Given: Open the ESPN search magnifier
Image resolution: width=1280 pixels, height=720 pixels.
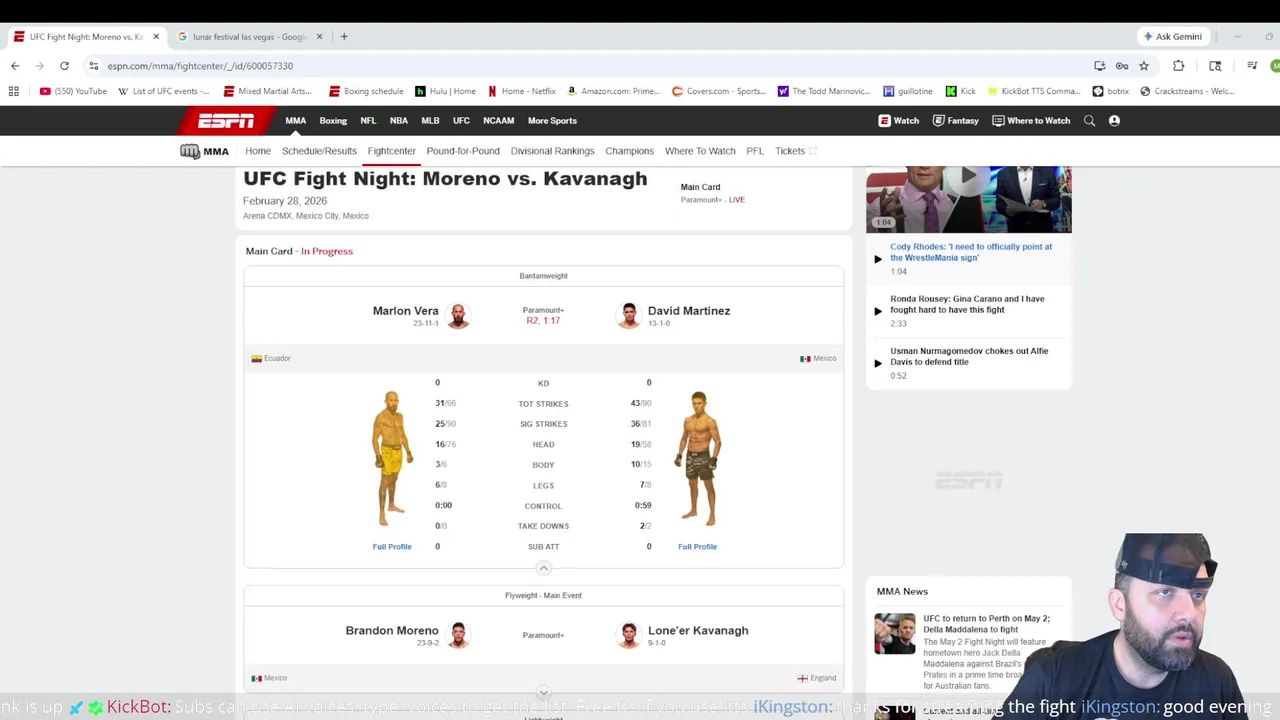Looking at the screenshot, I should click(1090, 121).
